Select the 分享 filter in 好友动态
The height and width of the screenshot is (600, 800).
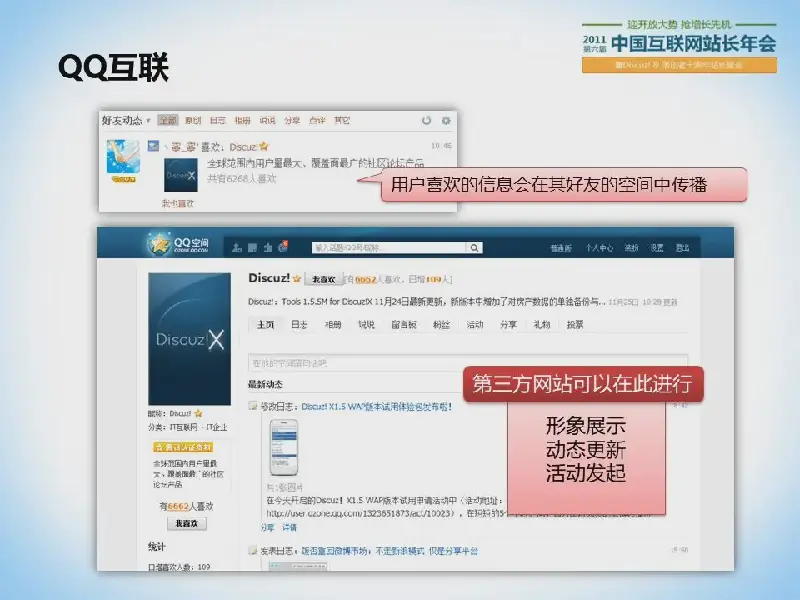pos(292,120)
